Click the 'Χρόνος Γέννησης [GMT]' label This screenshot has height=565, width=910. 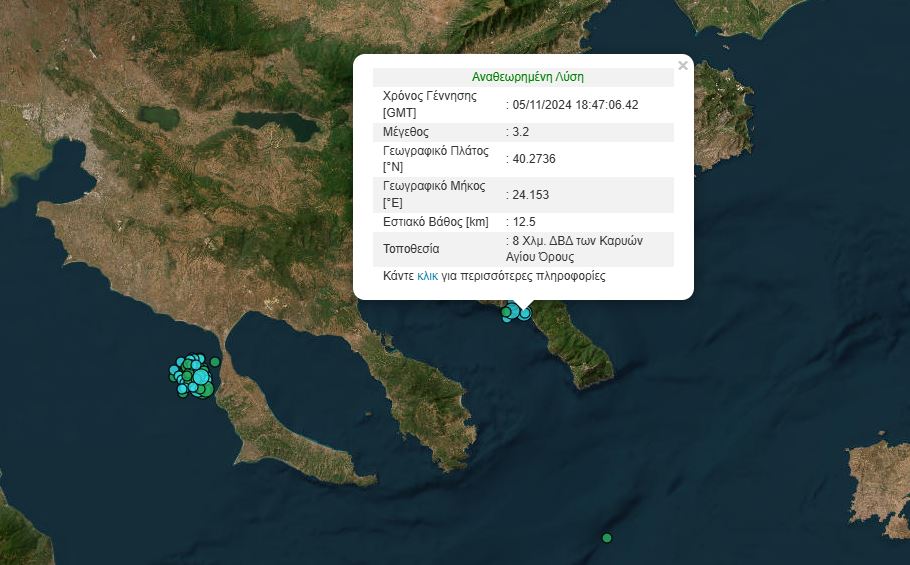[429, 104]
